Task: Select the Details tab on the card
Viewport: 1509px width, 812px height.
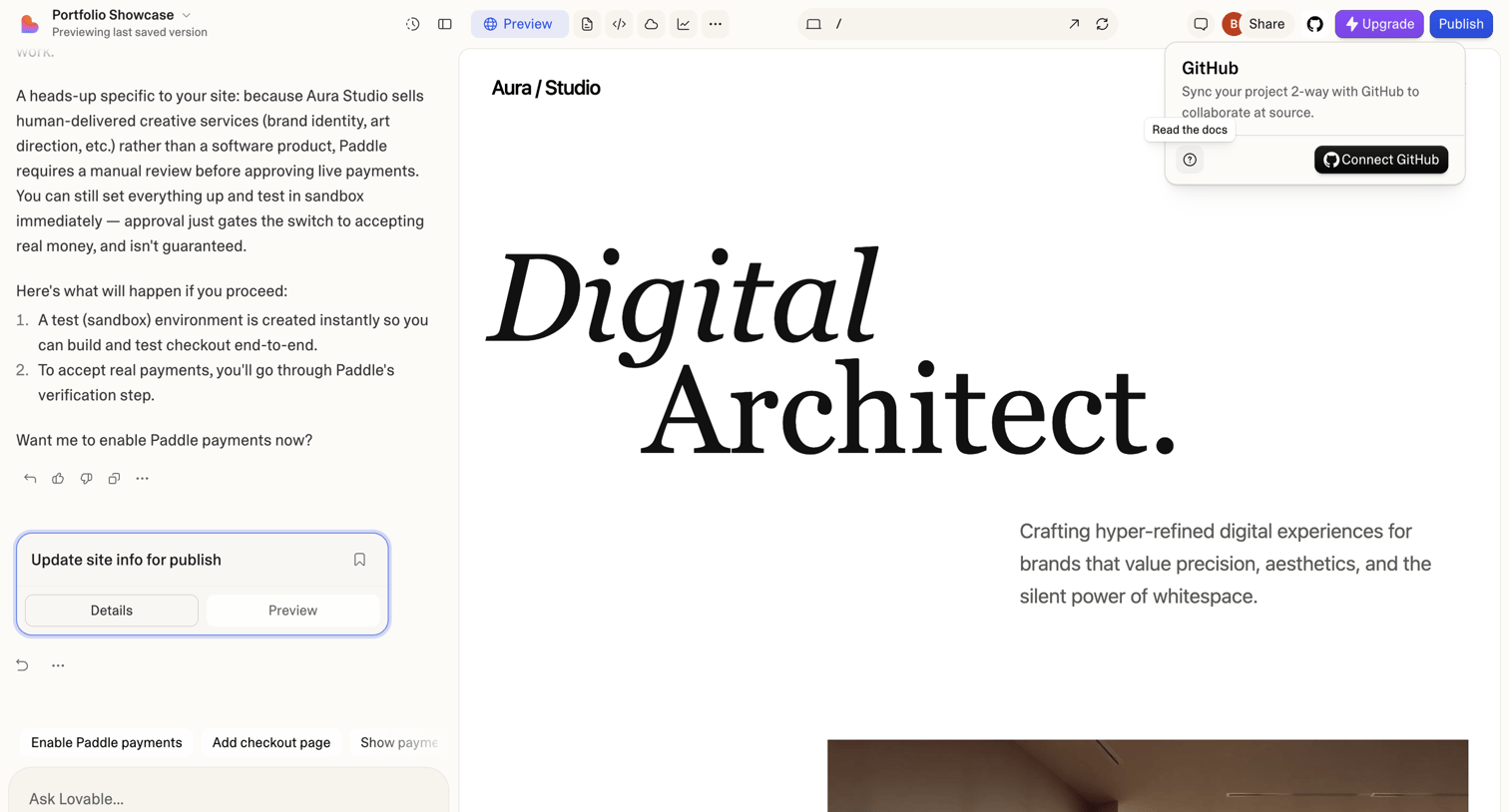Action: click(x=112, y=610)
